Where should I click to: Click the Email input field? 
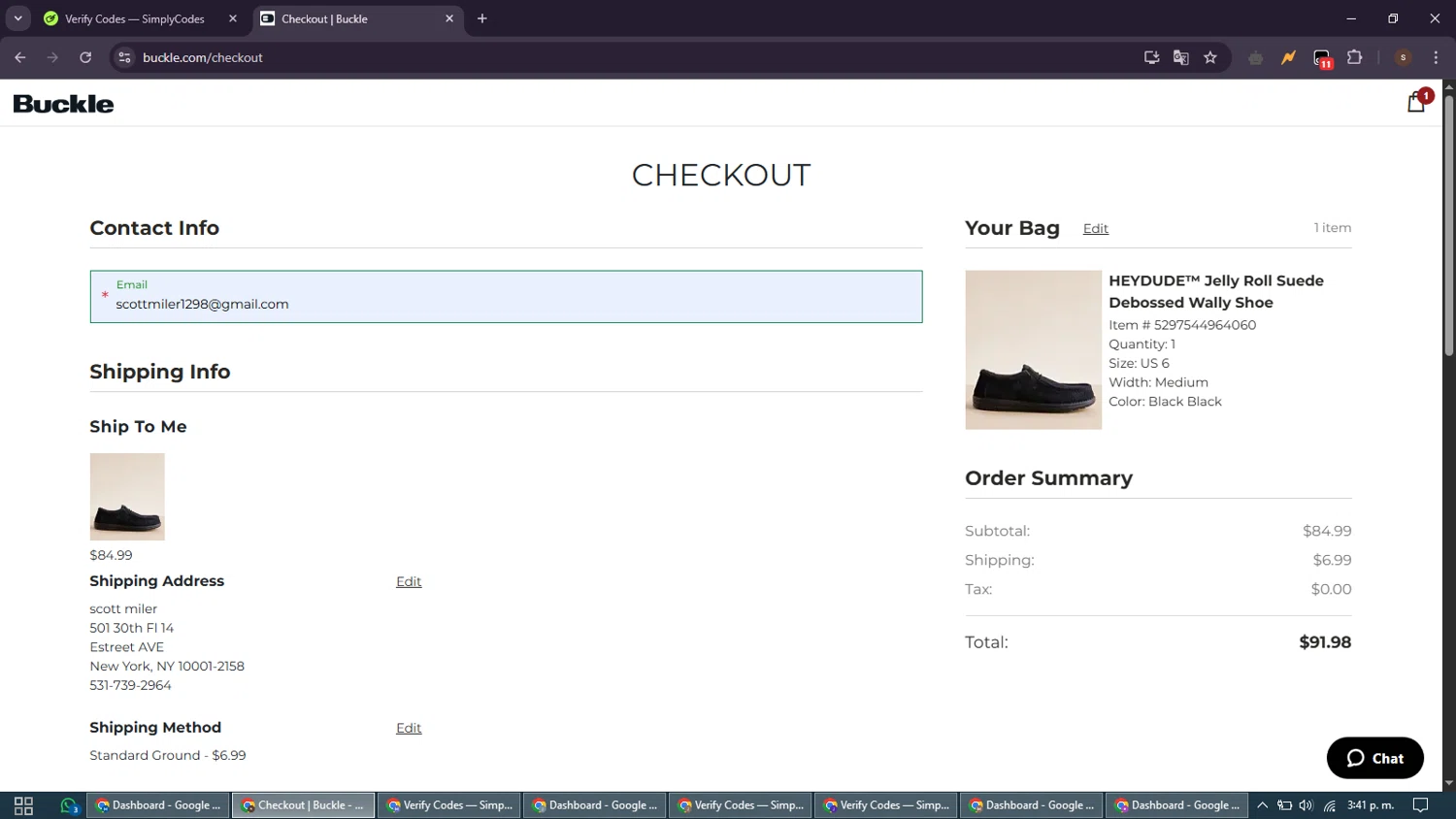(506, 297)
